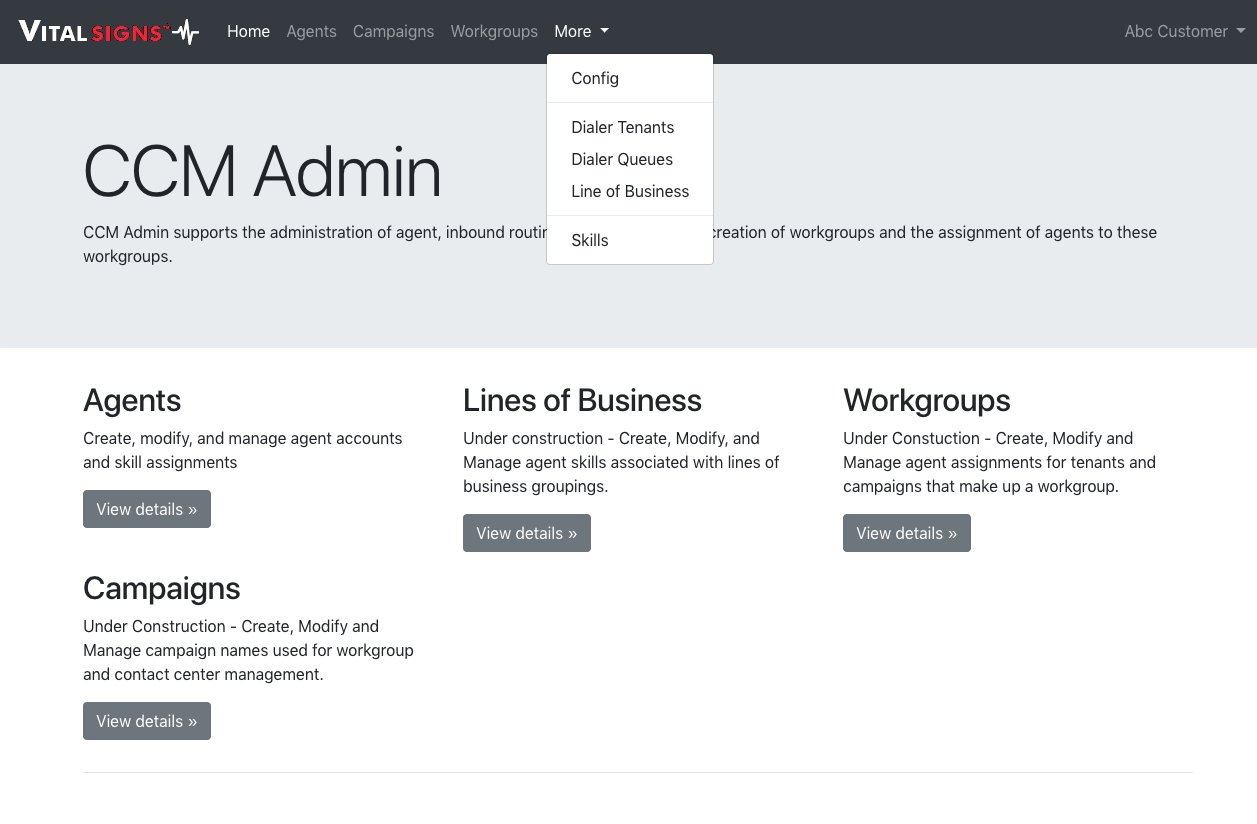This screenshot has width=1257, height=824.
Task: Choose Dialer Tenants menu entry
Action: pyautogui.click(x=622, y=128)
